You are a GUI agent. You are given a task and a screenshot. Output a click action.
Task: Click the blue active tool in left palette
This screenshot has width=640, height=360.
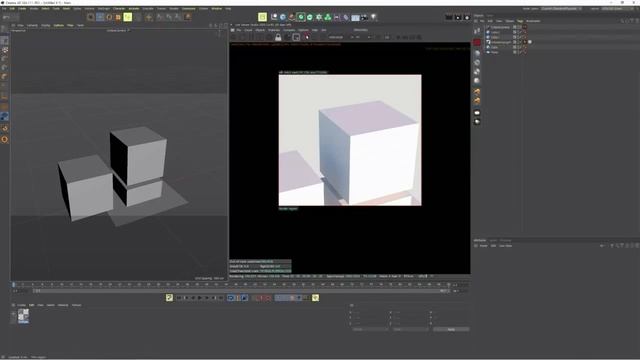4,116
